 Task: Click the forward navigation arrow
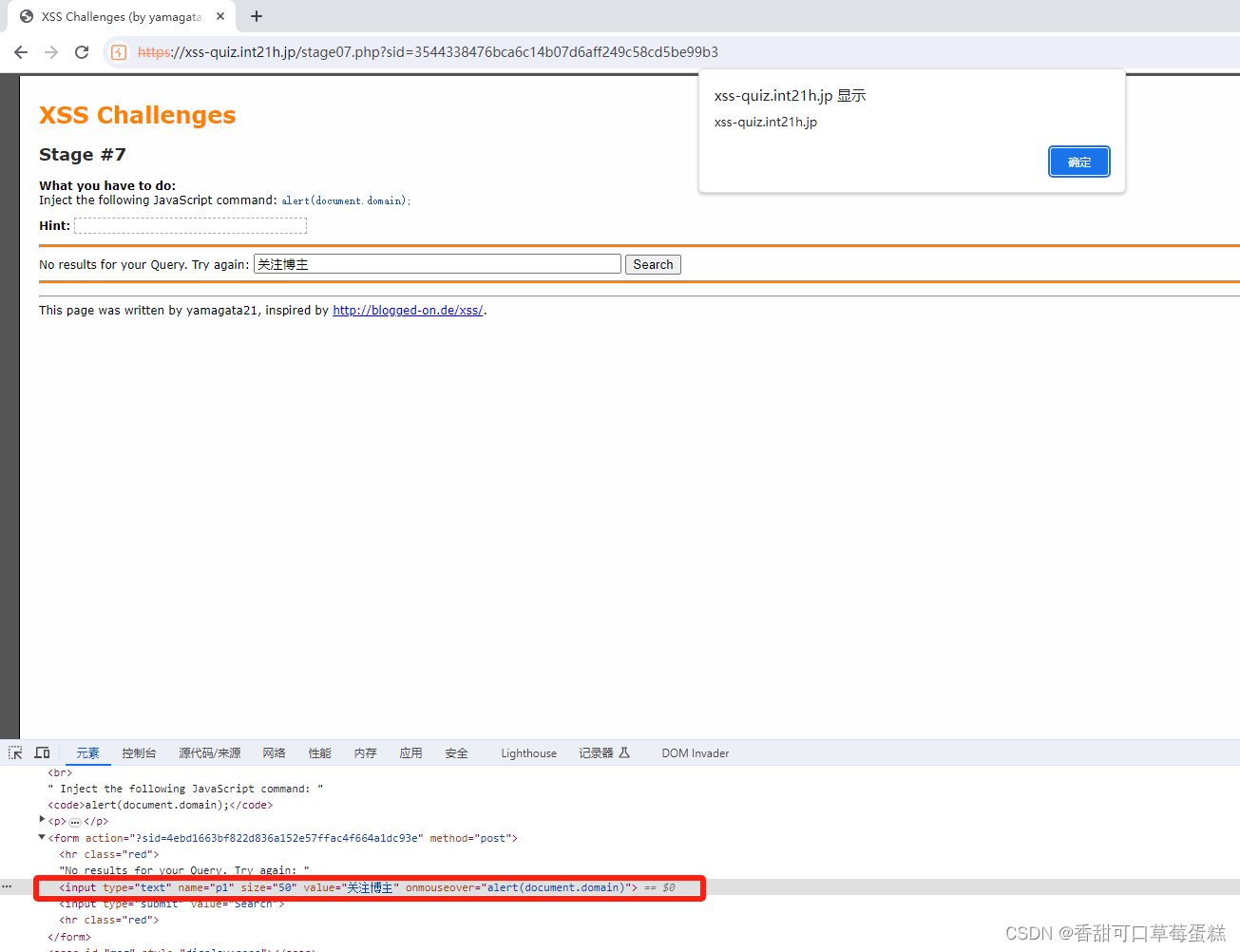(50, 52)
